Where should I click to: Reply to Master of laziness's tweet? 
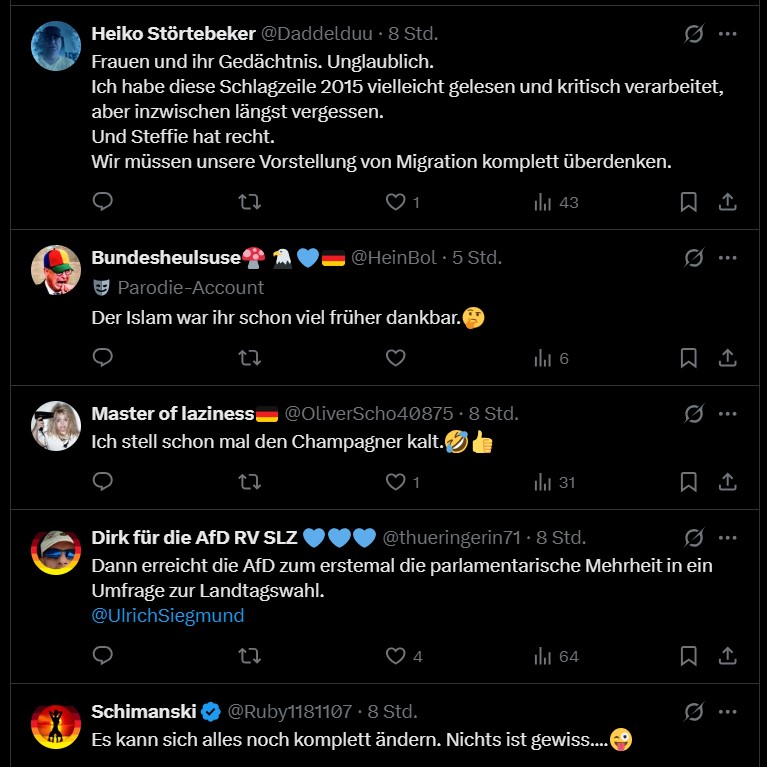point(102,482)
